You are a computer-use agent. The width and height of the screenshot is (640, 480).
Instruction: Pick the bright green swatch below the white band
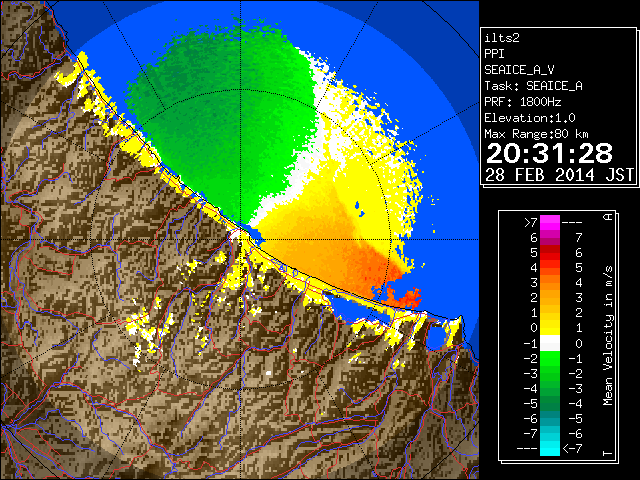(550, 358)
